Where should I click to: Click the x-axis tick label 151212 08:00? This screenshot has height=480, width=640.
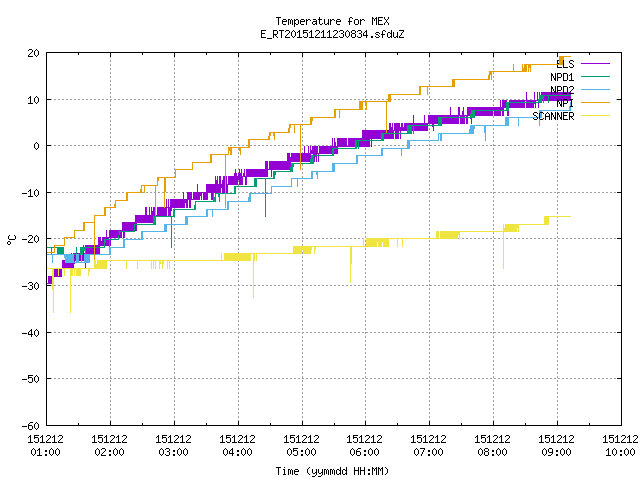coord(492,446)
